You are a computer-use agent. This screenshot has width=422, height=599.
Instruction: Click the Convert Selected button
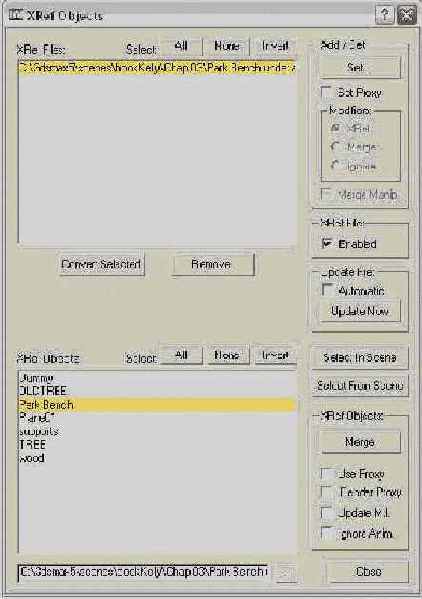(x=102, y=264)
